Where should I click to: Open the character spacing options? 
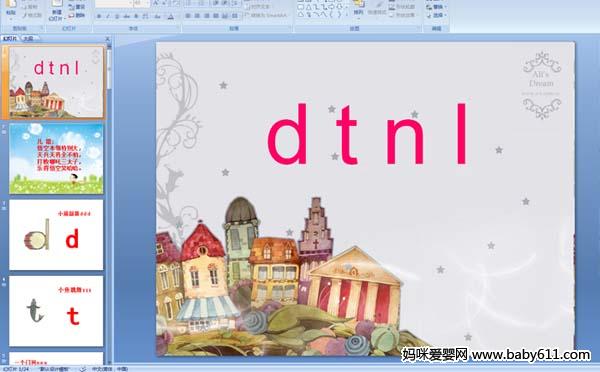coord(145,16)
